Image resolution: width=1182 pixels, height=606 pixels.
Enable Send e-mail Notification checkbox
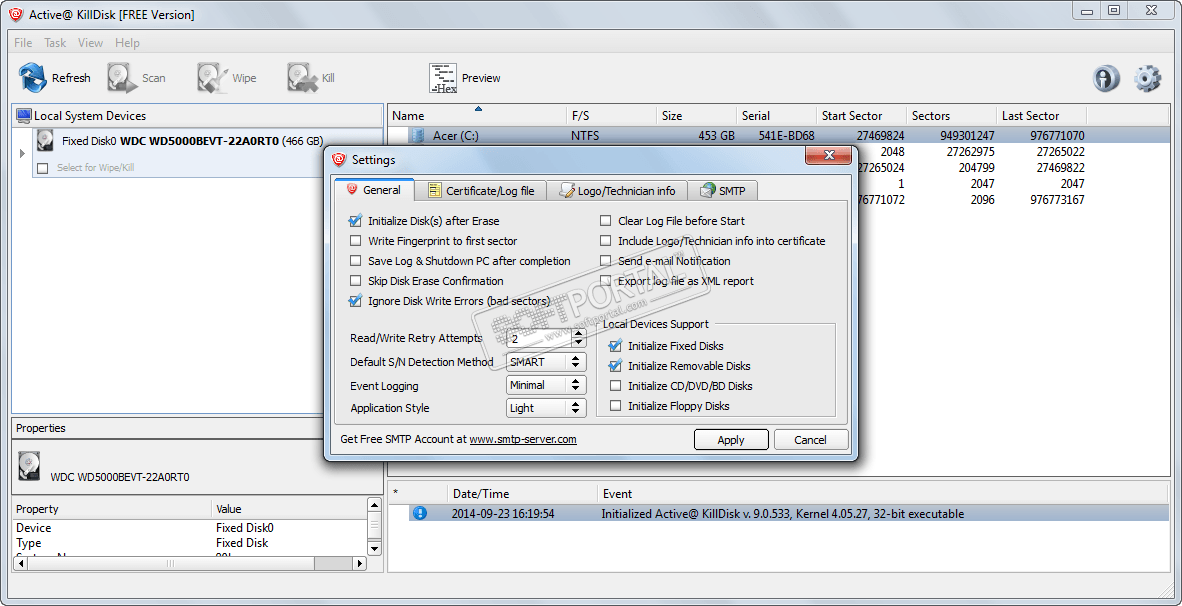pyautogui.click(x=605, y=261)
